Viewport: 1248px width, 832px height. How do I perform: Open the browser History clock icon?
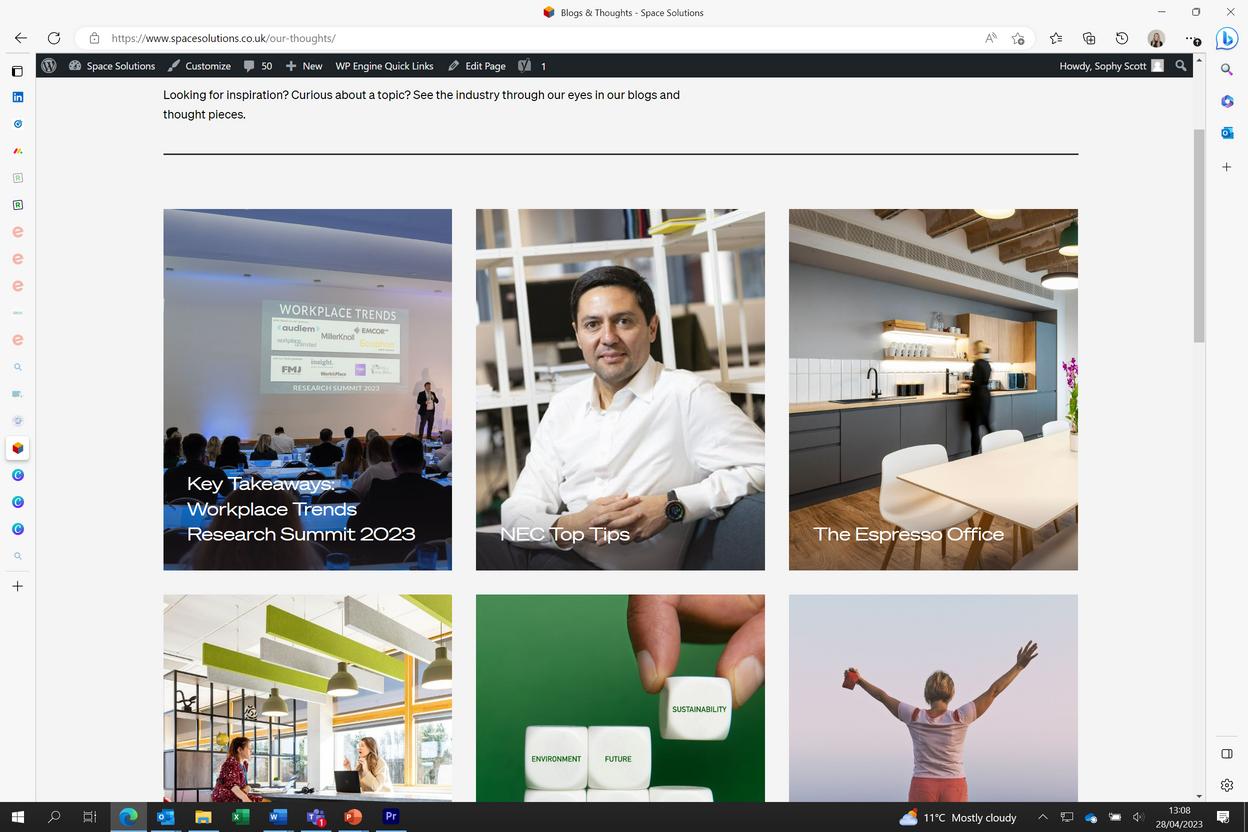[x=1122, y=38]
